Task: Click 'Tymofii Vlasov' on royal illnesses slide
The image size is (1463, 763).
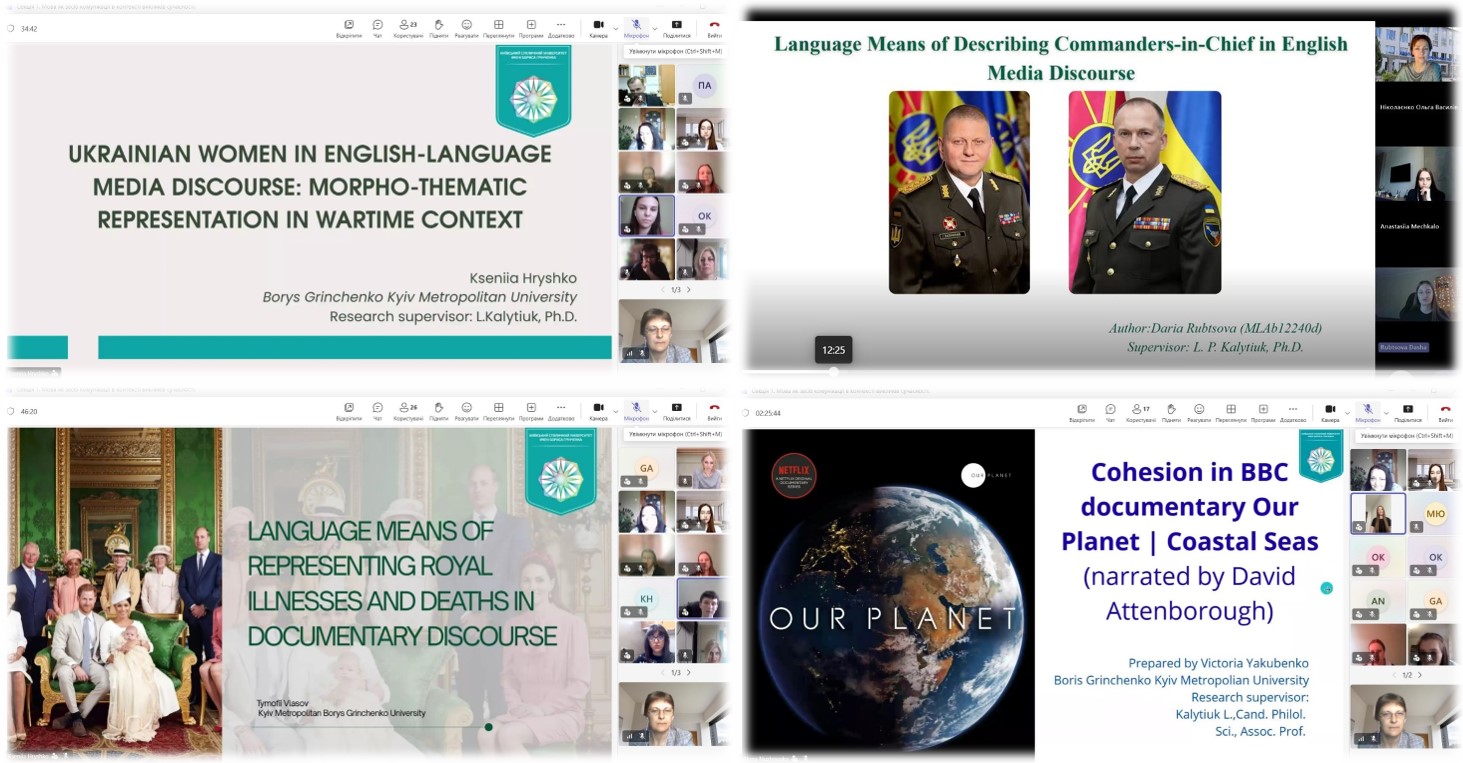Action: (x=282, y=703)
